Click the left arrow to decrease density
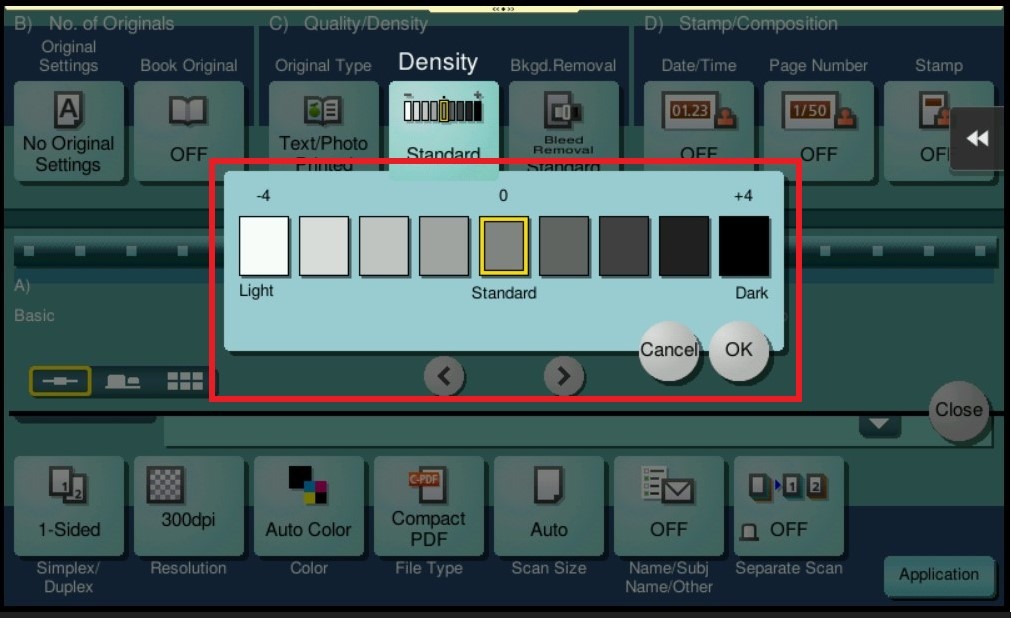The width and height of the screenshot is (1011, 618). click(444, 376)
